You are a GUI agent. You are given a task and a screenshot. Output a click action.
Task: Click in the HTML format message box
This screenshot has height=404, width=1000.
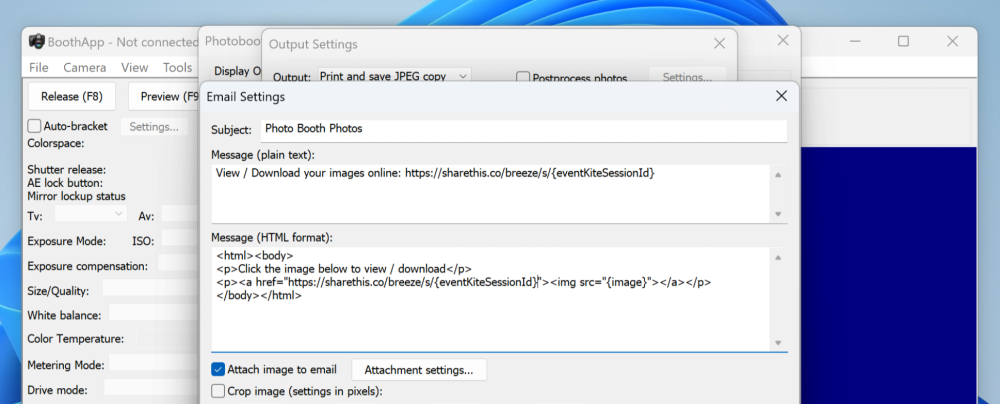click(490, 299)
